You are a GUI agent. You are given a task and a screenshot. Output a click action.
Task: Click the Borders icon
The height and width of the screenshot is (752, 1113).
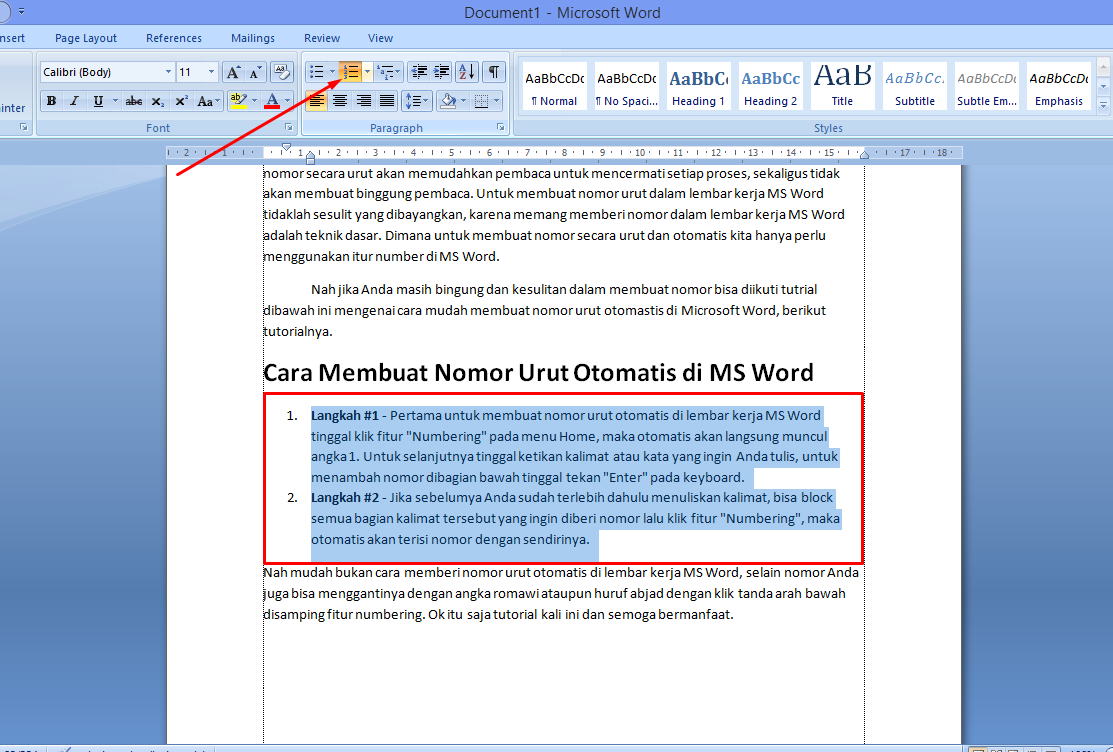click(x=481, y=101)
